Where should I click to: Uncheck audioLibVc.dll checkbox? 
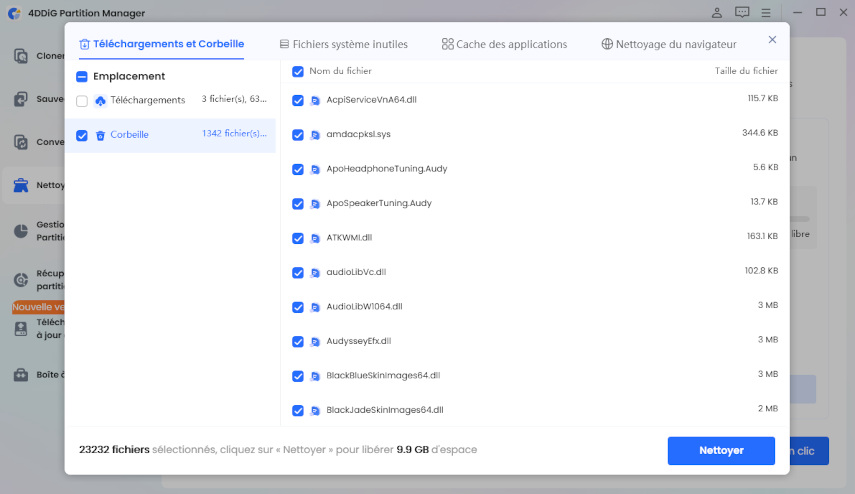point(298,273)
